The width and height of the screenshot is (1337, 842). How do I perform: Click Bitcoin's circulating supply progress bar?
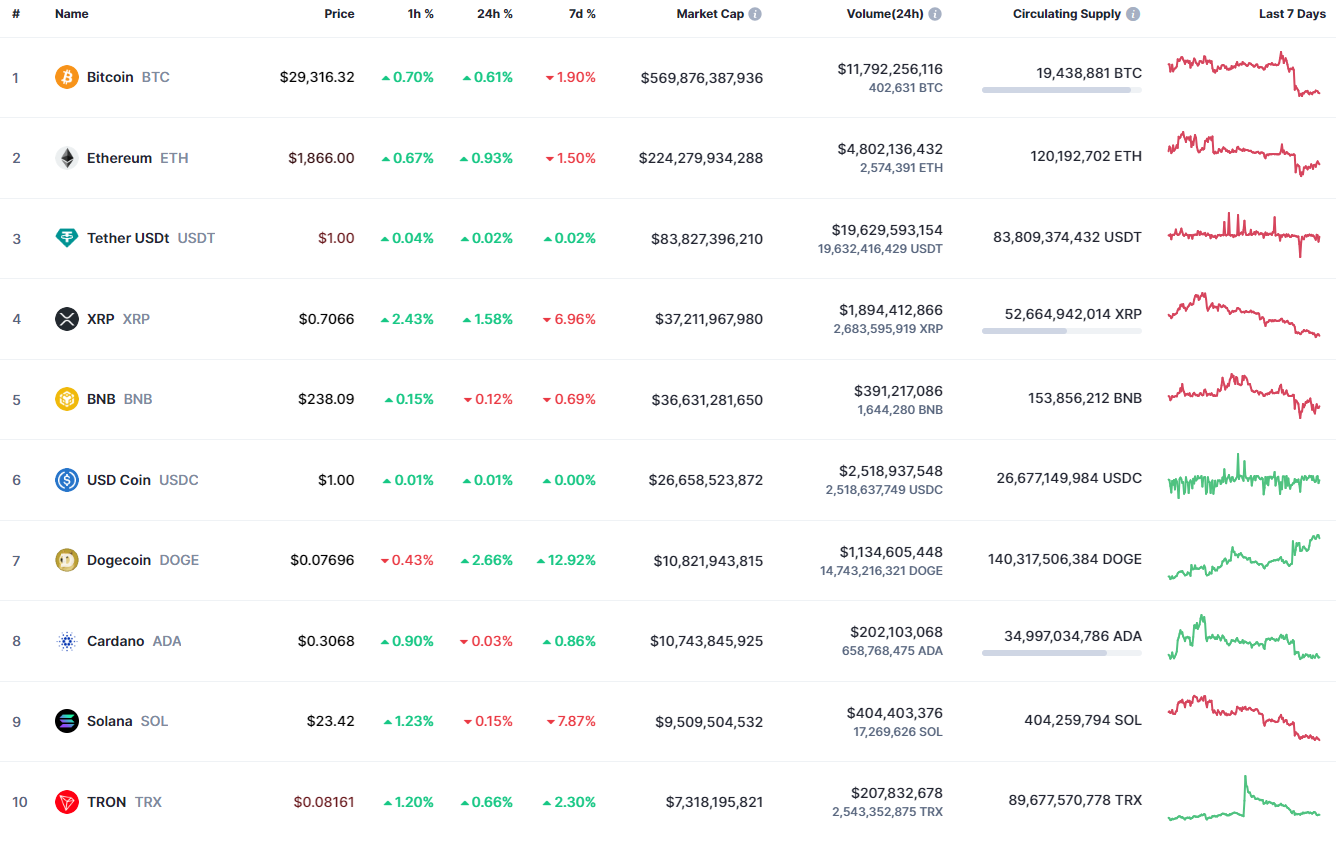1060,91
